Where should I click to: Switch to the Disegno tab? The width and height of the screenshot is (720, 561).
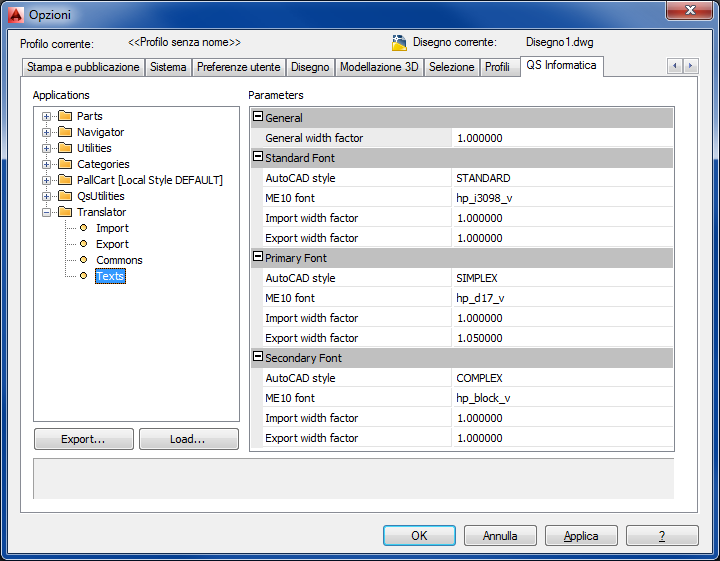(x=310, y=67)
